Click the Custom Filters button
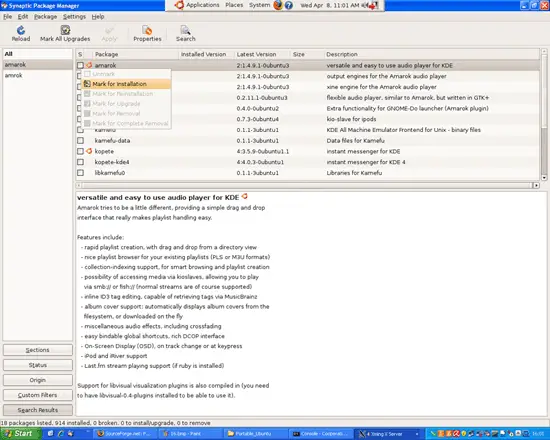 point(38,395)
